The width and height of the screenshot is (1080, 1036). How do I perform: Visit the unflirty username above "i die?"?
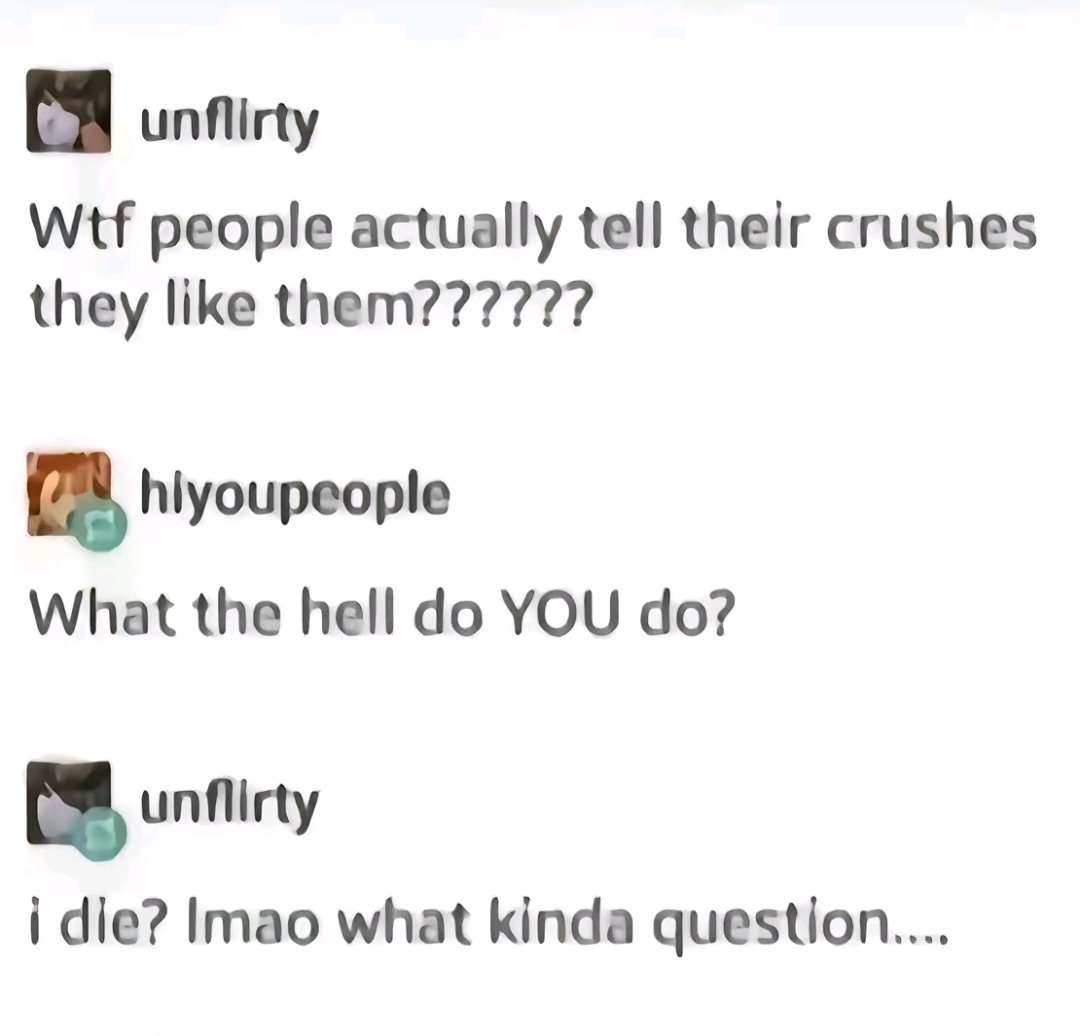[229, 807]
